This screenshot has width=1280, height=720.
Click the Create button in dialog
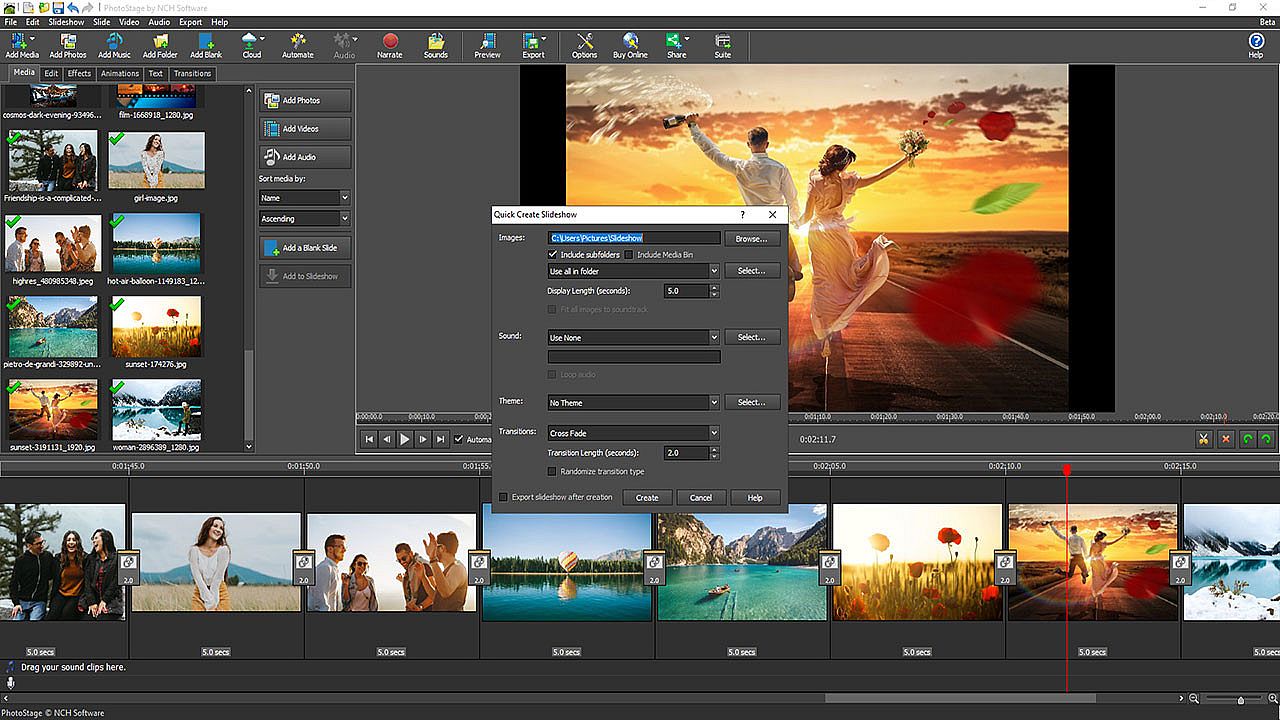click(647, 497)
